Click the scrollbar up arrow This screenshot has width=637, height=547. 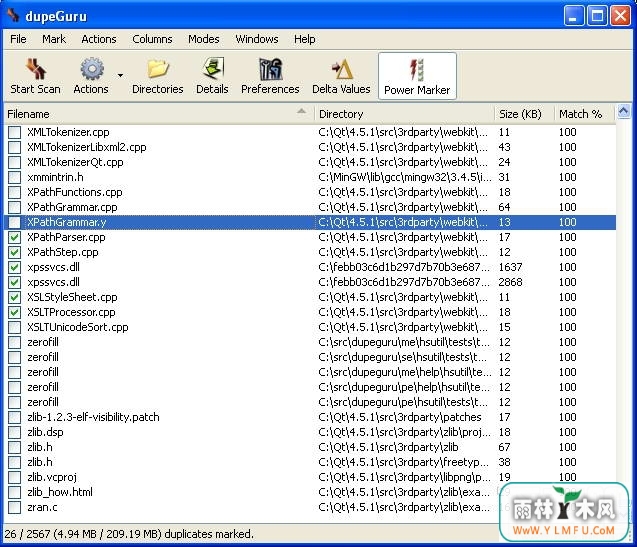click(624, 111)
